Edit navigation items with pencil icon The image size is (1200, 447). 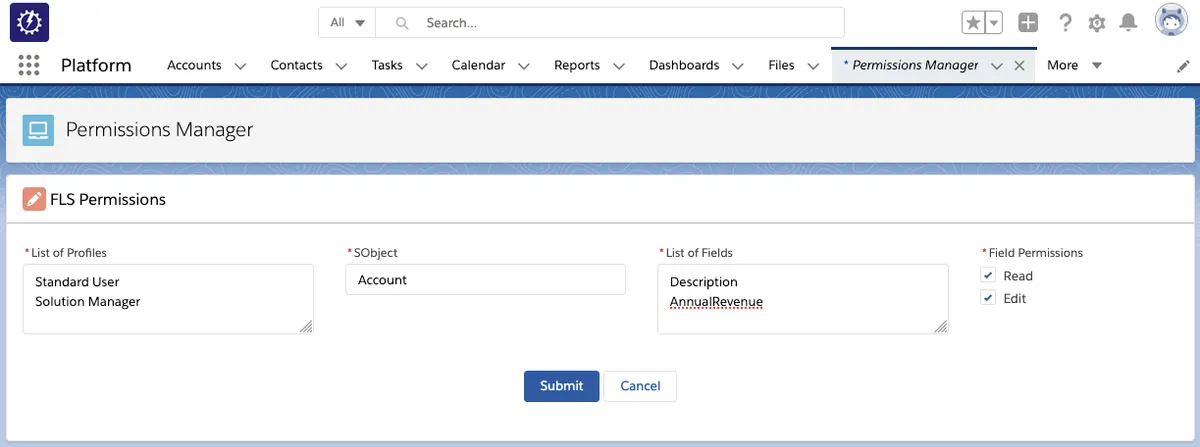point(1183,66)
